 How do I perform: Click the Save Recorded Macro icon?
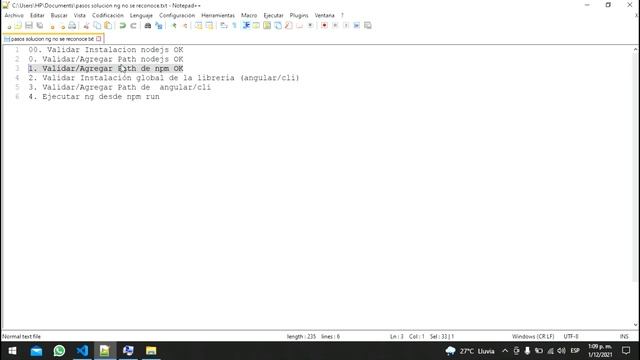coord(367,26)
